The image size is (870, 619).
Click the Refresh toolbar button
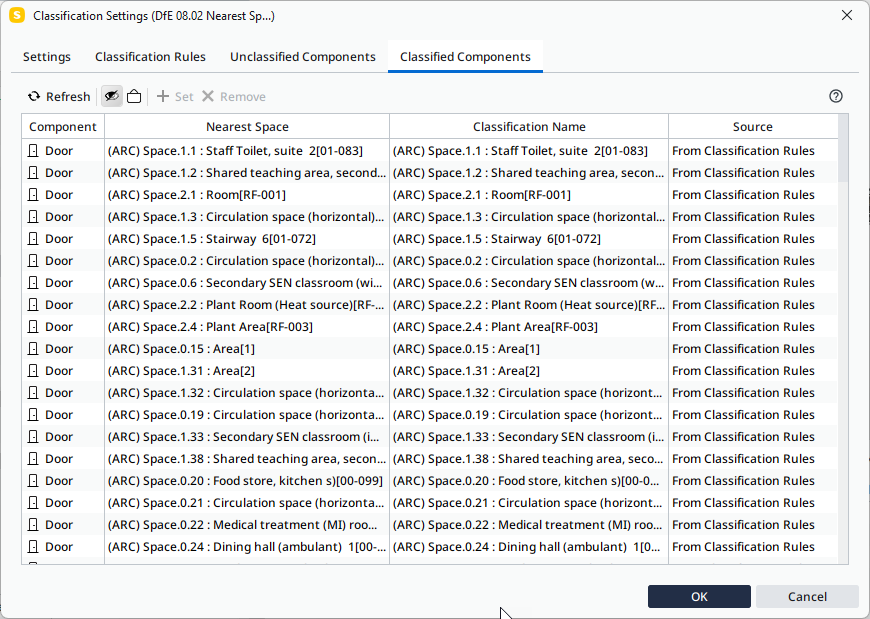coord(59,97)
